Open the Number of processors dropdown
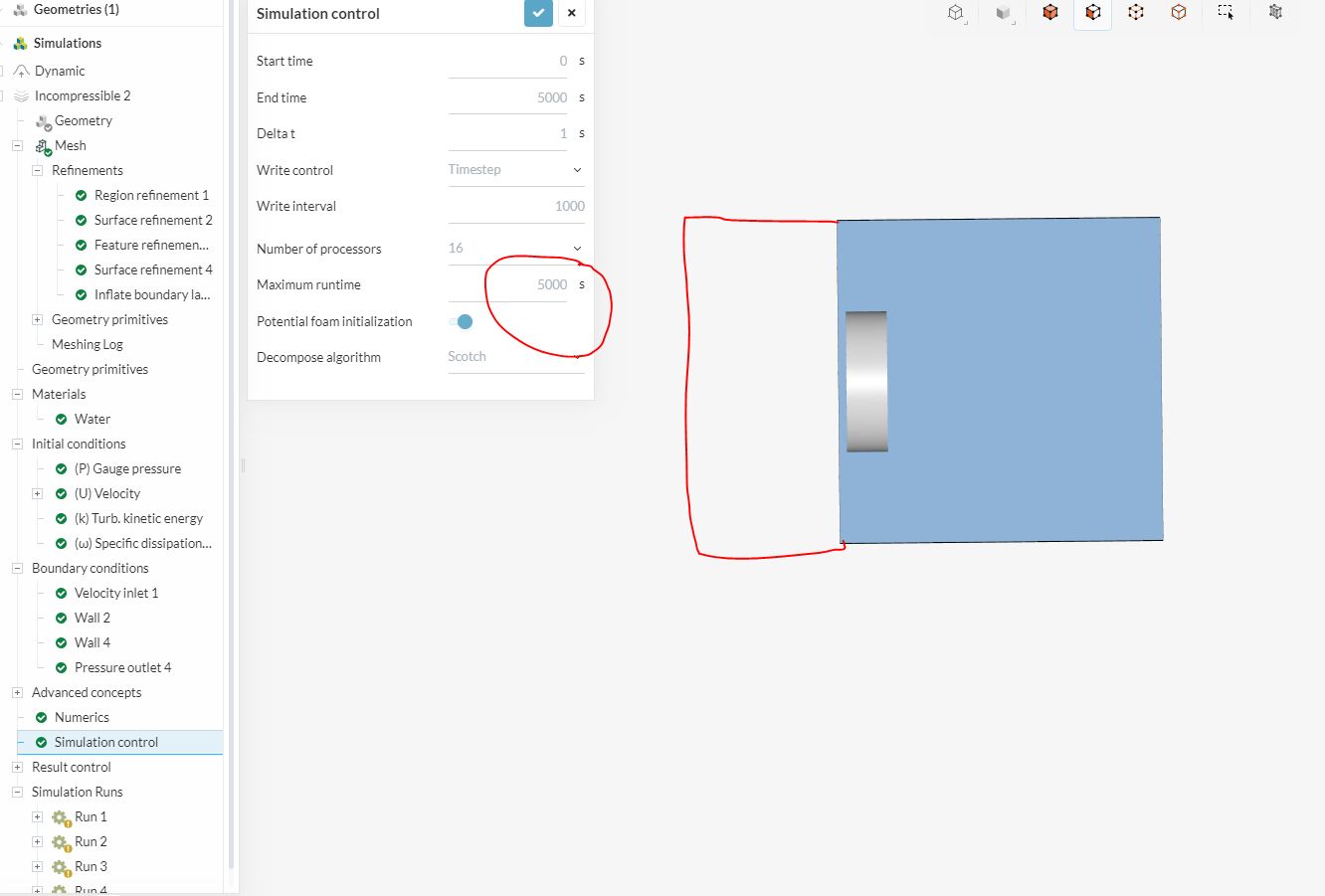 515,249
